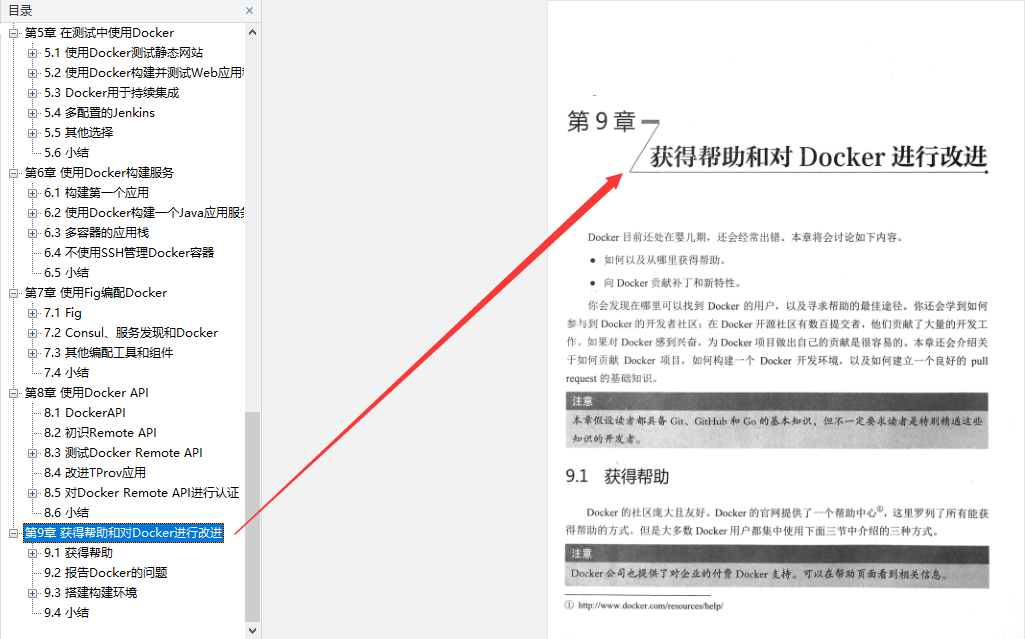
Task: Open bookmark 第8章 使用Docker API
Action: coord(87,393)
